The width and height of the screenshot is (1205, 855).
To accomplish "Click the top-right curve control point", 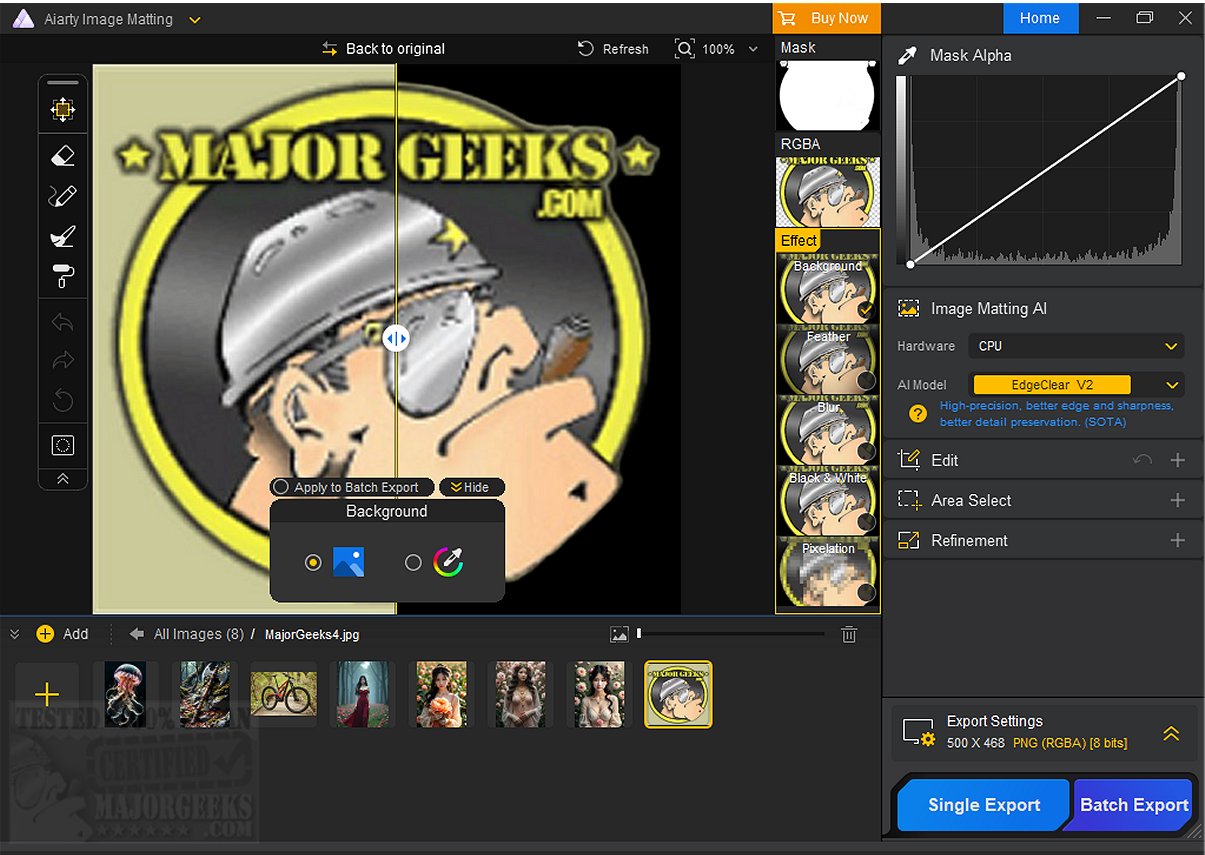I will coord(1181,76).
